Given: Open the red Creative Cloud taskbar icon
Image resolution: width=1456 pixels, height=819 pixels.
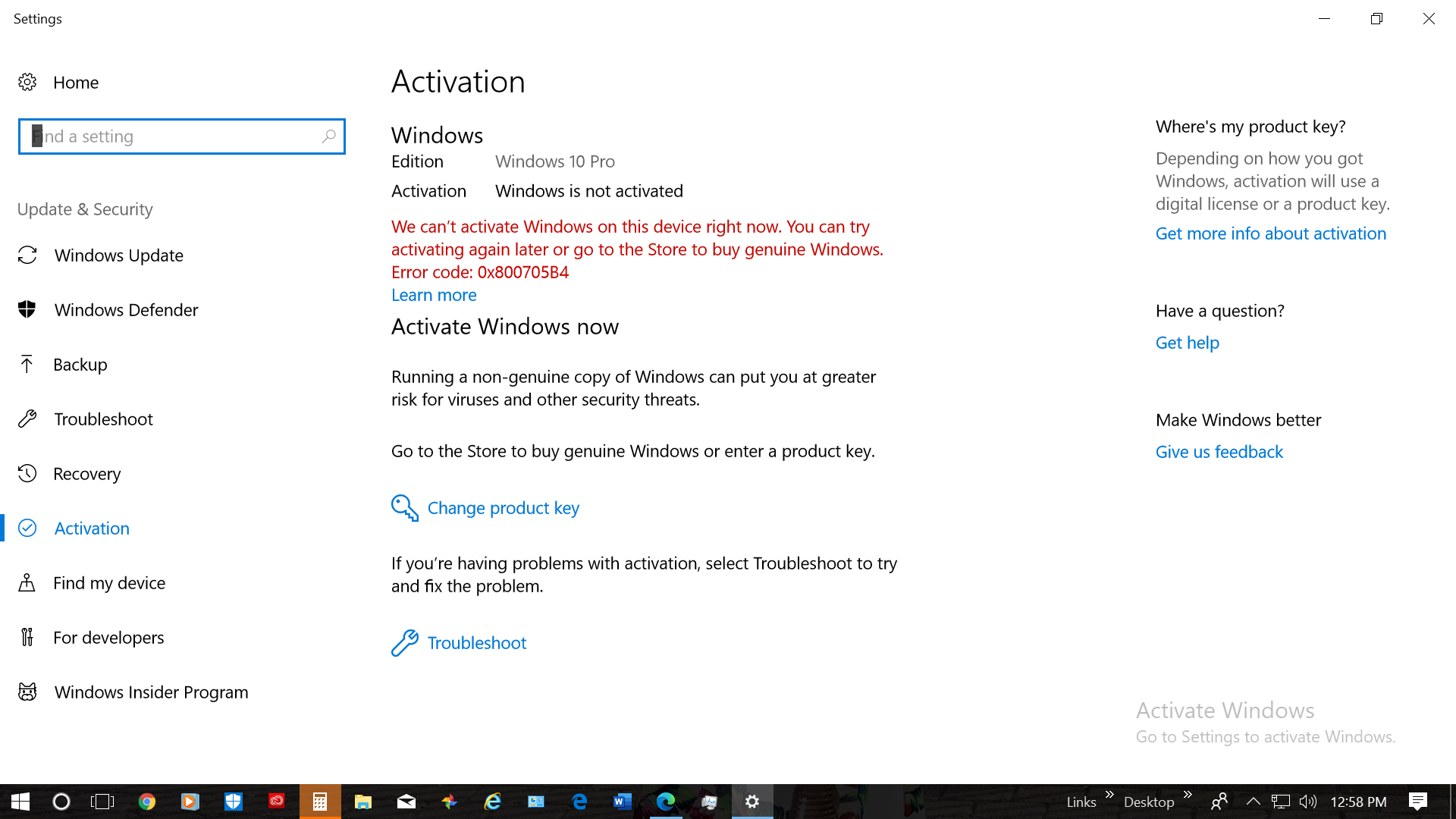Looking at the screenshot, I should click(x=277, y=802).
